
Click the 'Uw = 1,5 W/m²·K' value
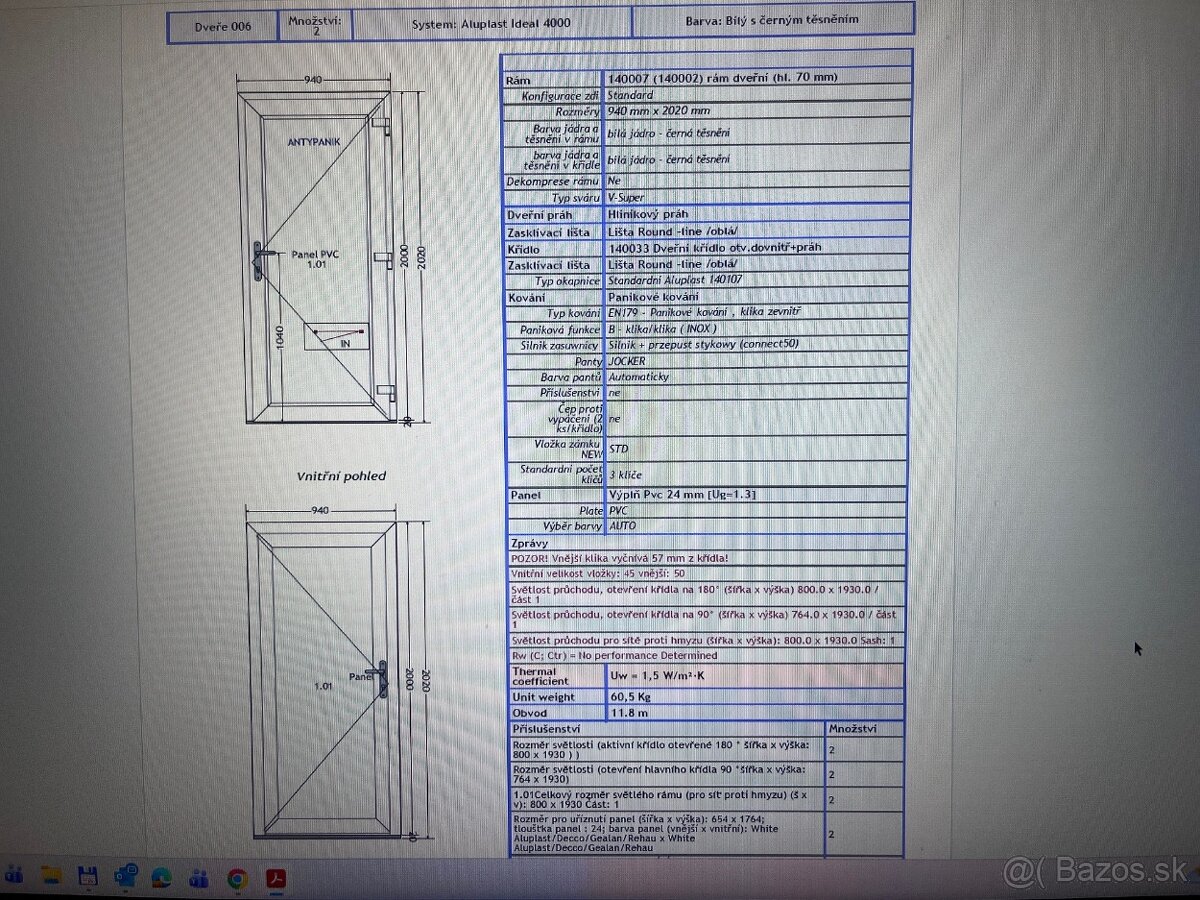click(x=658, y=676)
